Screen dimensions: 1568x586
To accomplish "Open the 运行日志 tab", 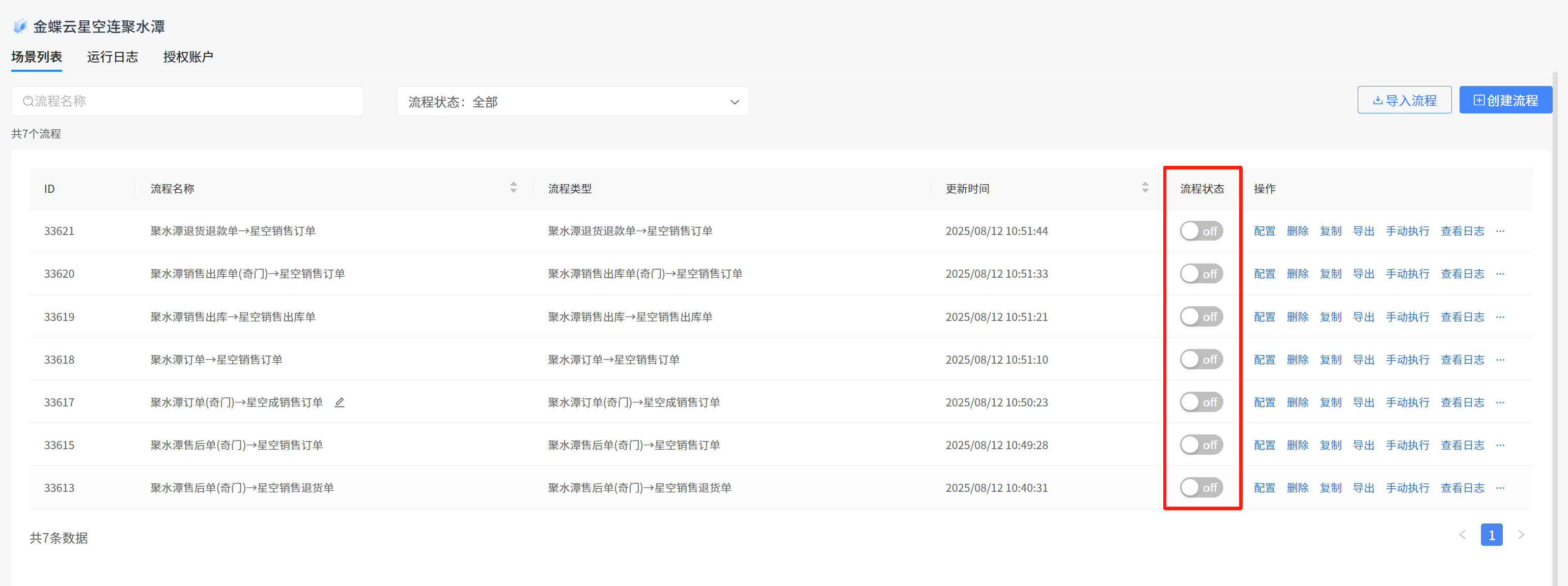I will pyautogui.click(x=113, y=56).
